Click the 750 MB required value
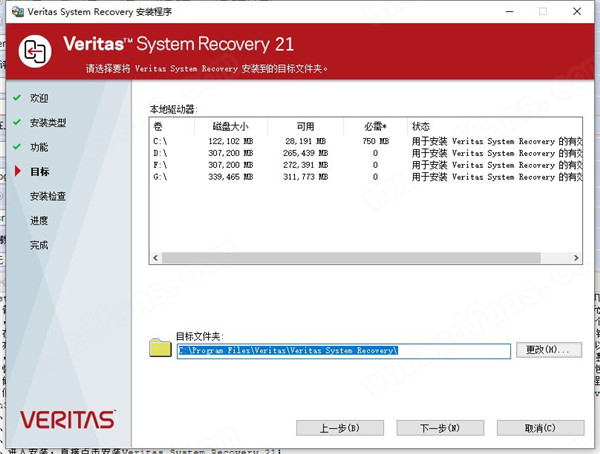Viewport: 600px width, 454px height. pos(375,141)
